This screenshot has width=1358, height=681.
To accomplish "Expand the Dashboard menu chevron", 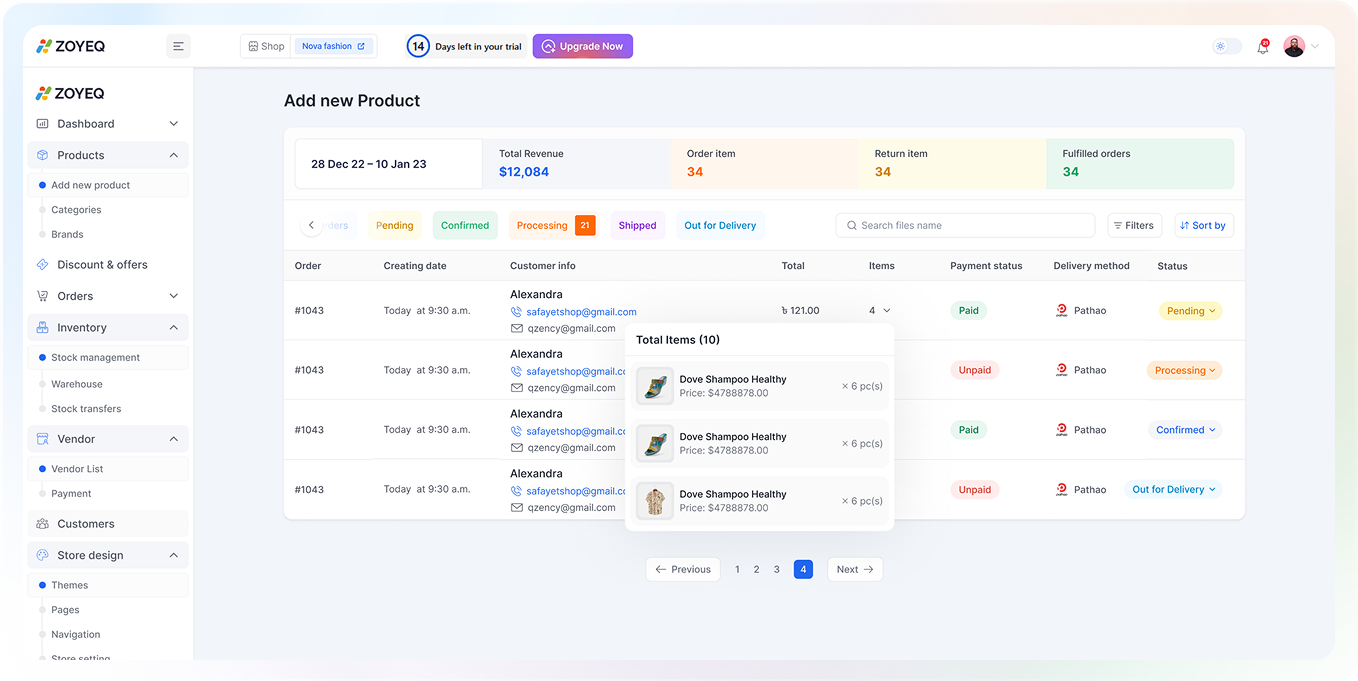I will tap(173, 124).
